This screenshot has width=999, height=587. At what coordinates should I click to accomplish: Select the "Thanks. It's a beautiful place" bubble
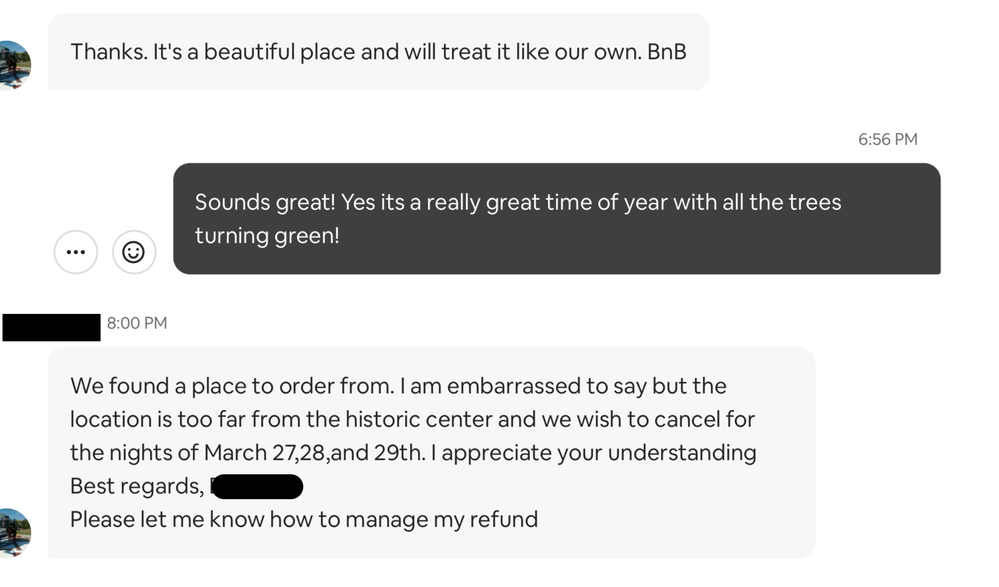(378, 52)
